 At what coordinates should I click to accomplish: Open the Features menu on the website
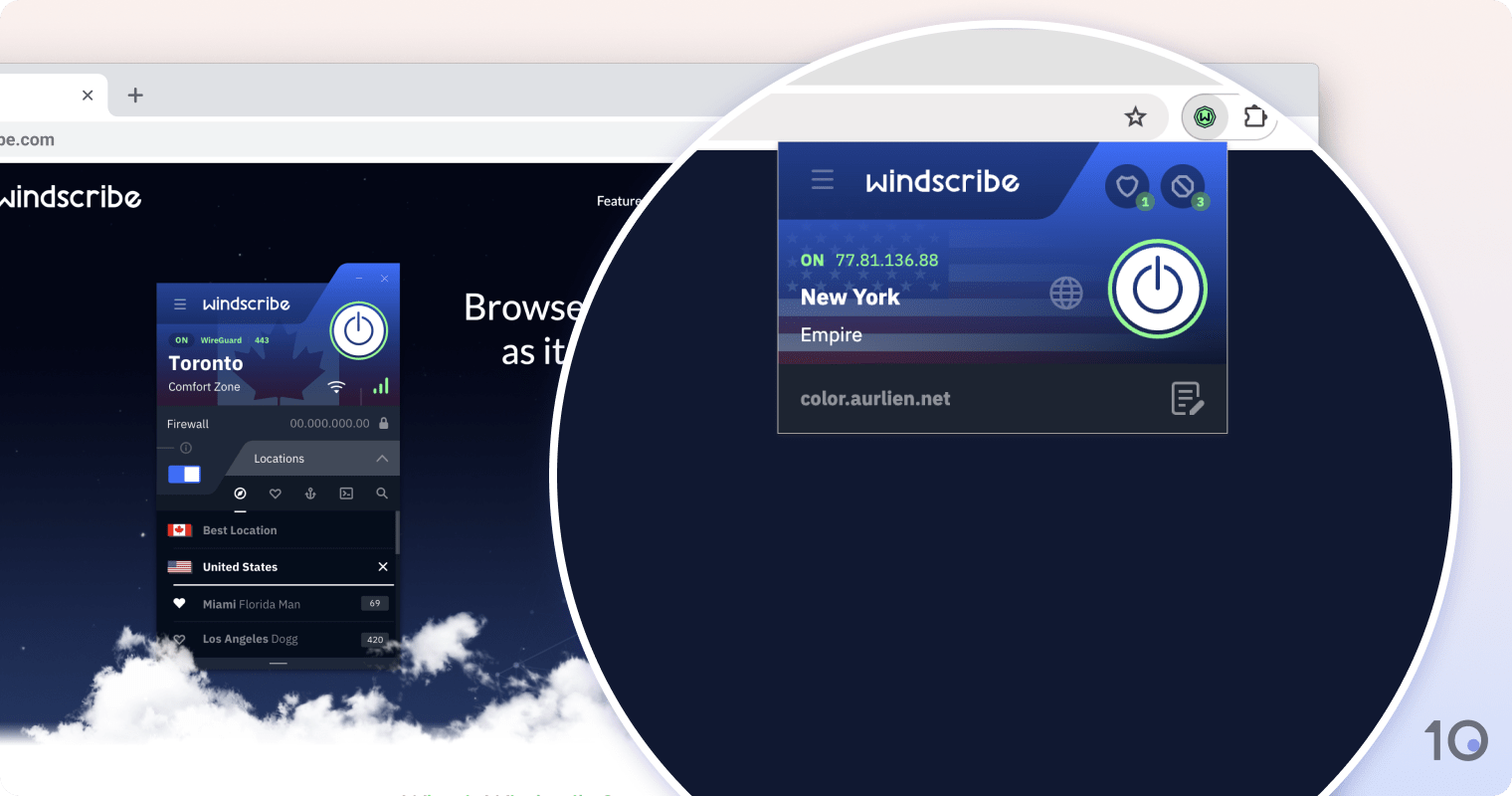619,200
